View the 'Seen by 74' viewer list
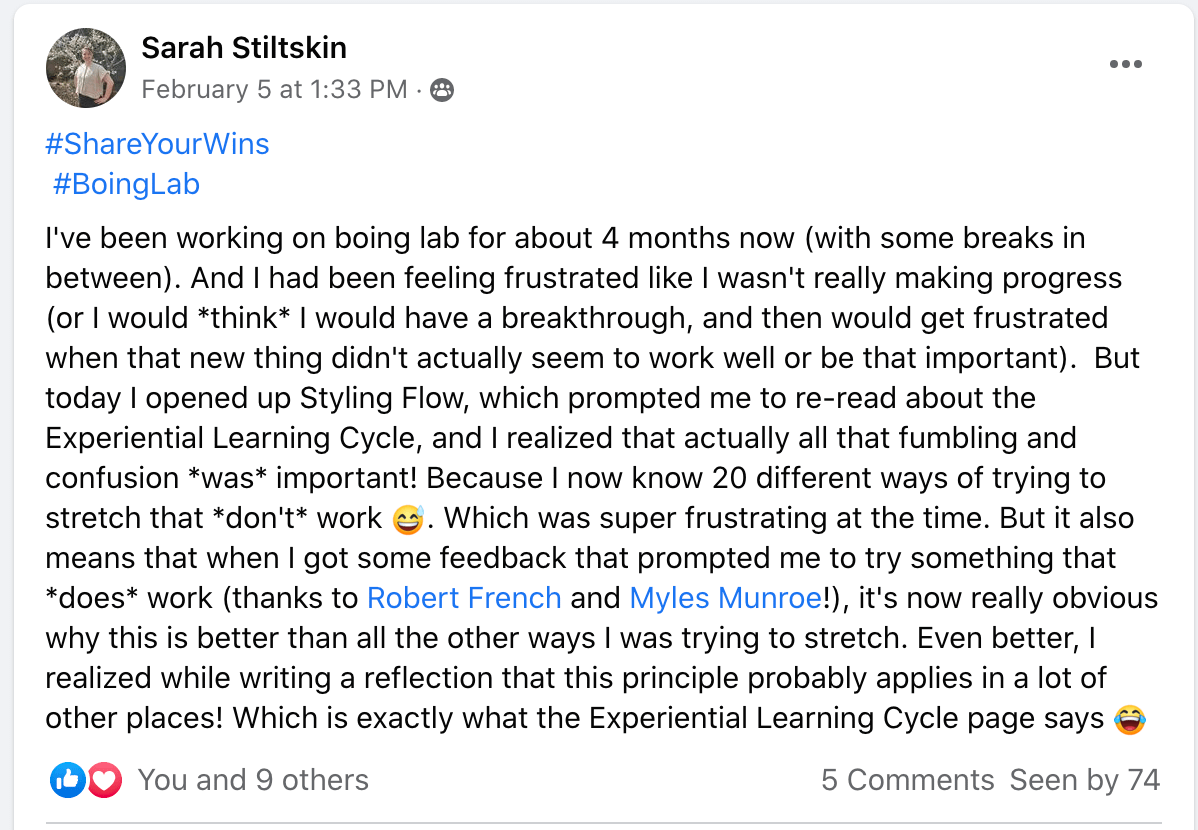 1085,780
